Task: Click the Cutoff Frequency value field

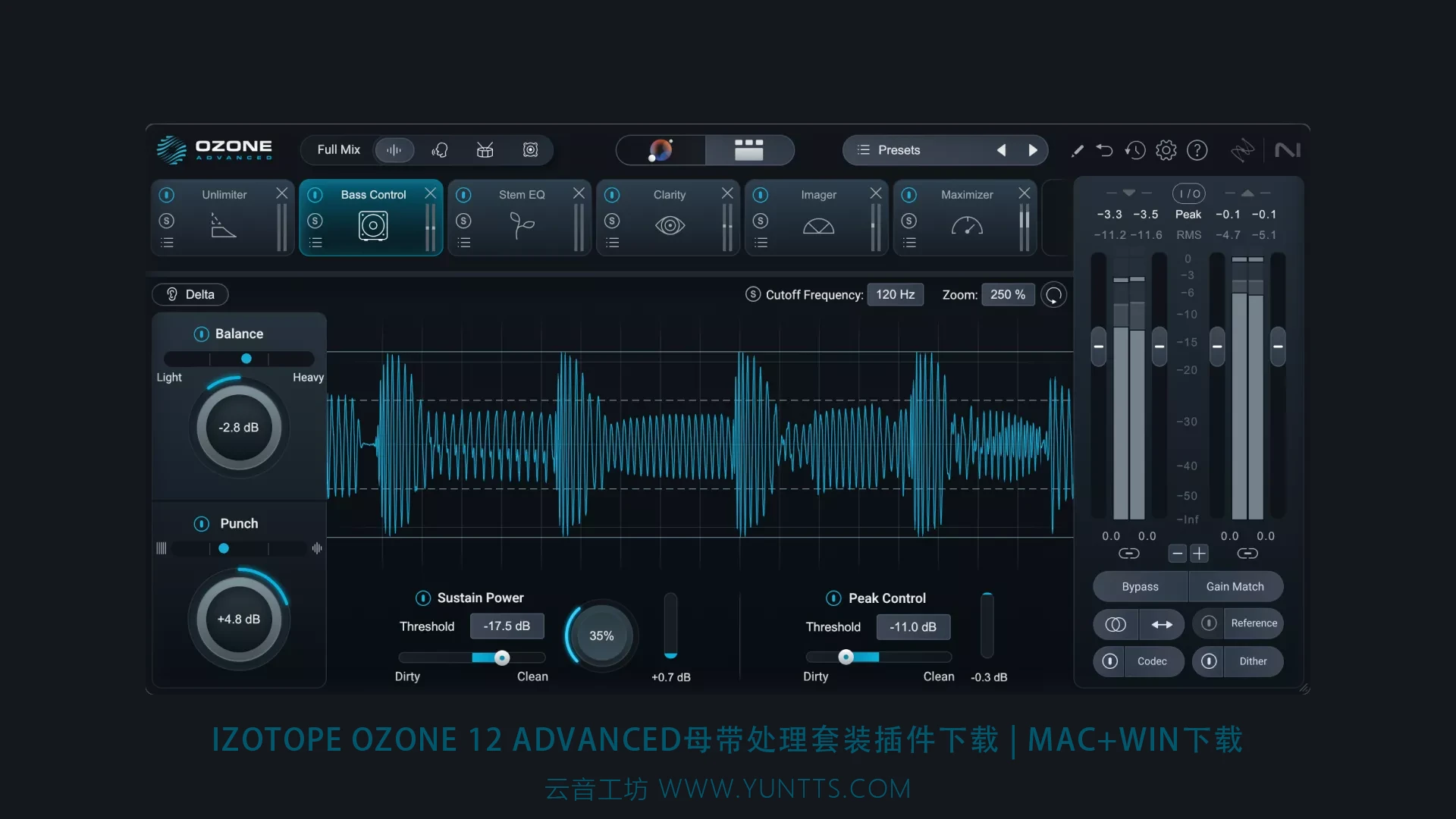Action: (x=896, y=294)
